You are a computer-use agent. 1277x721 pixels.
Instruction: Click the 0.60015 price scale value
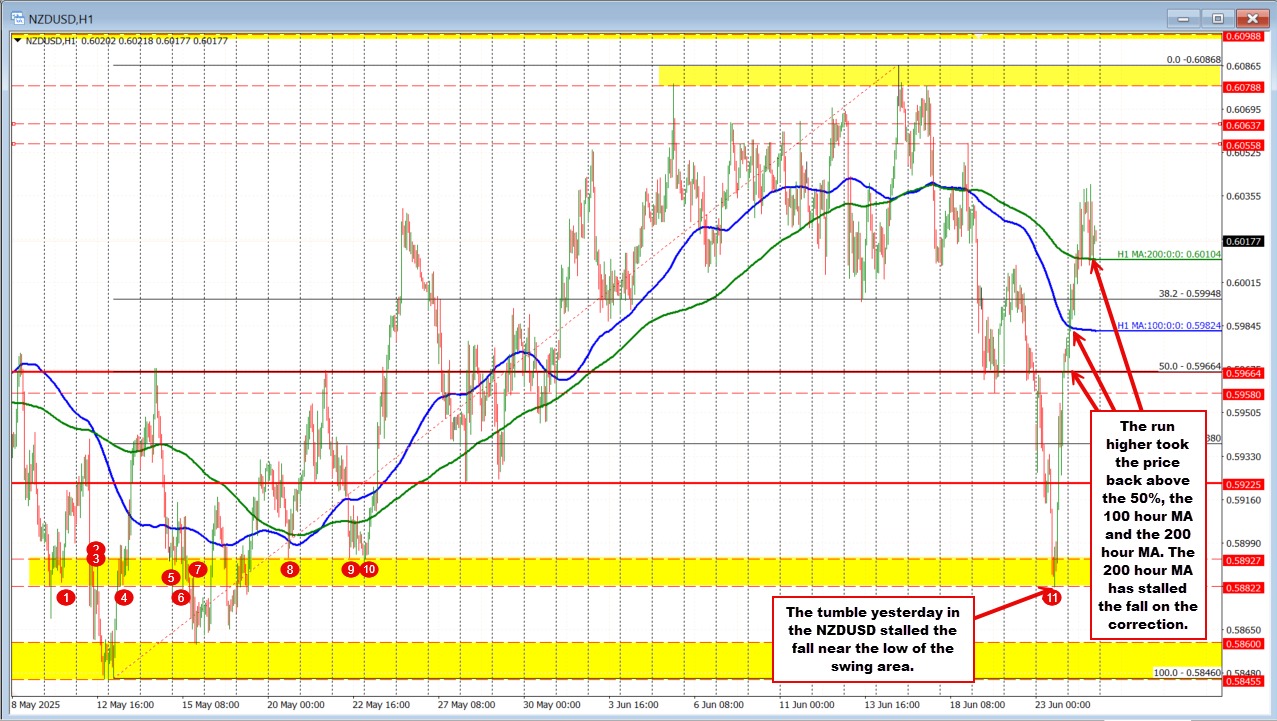[x=1244, y=283]
